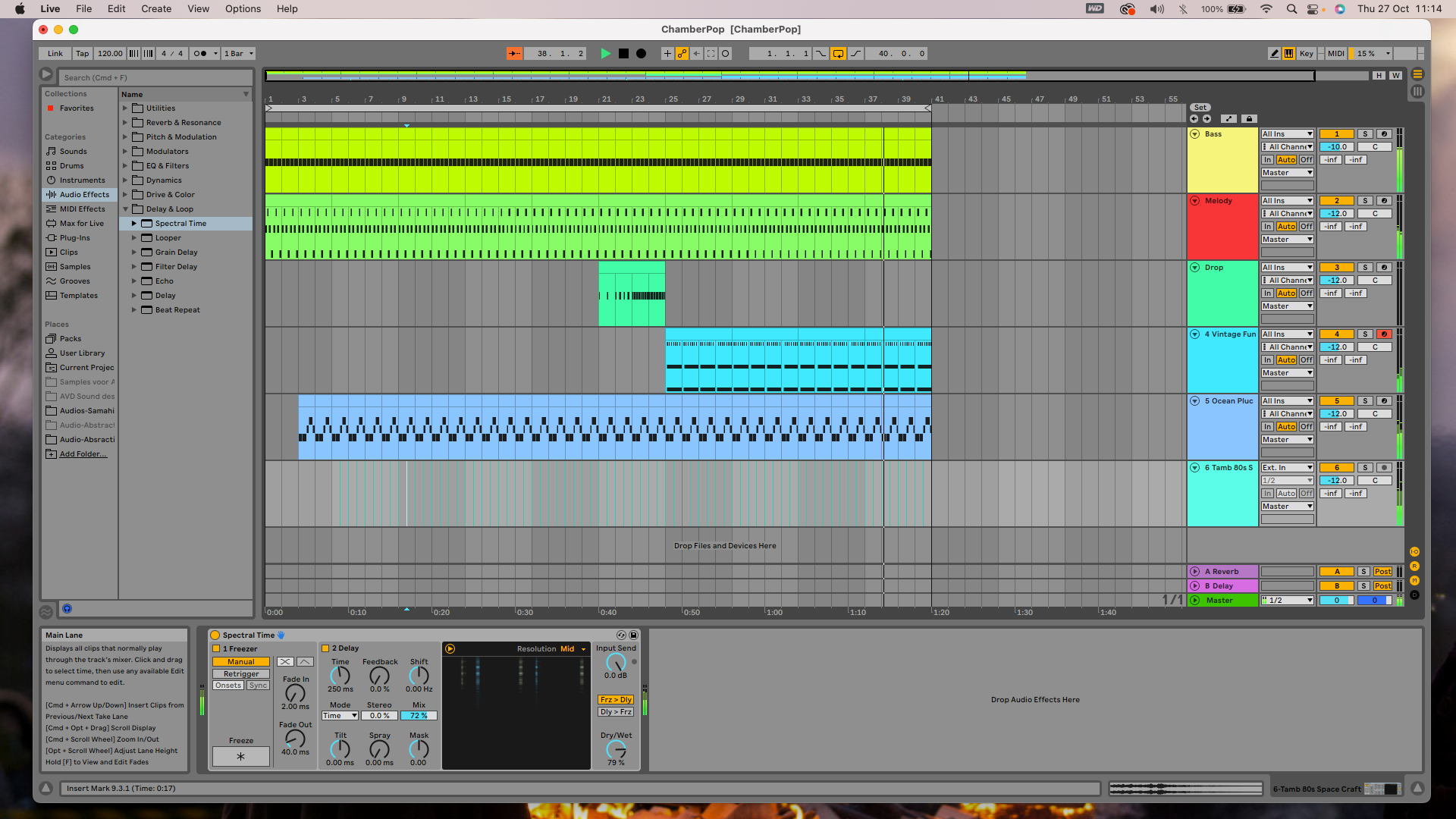Click the Freeze asterisk button

click(240, 756)
